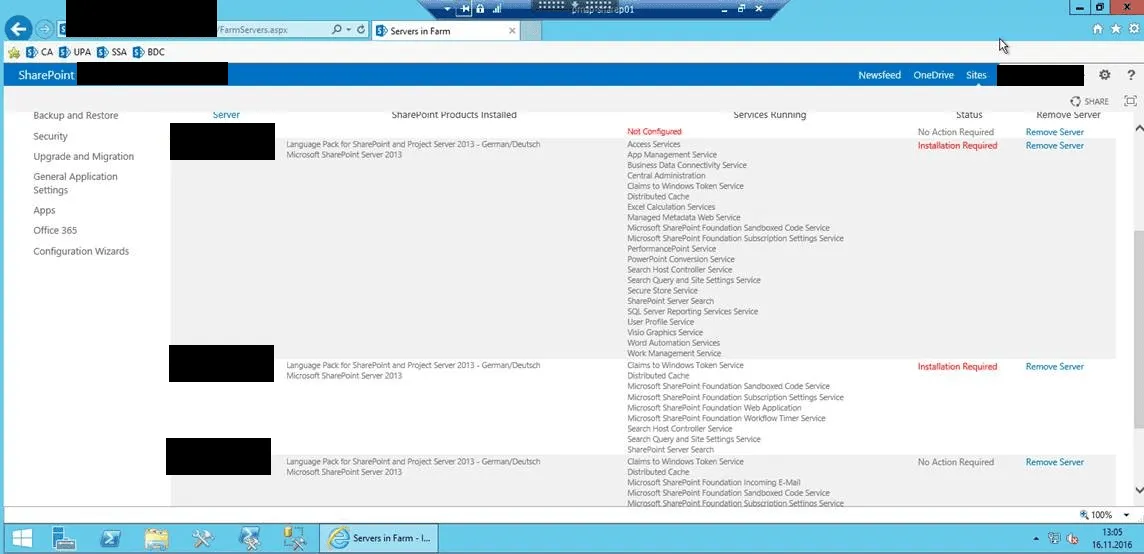This screenshot has height=554, width=1144.
Task: Open a new browser tab
Action: (x=532, y=31)
